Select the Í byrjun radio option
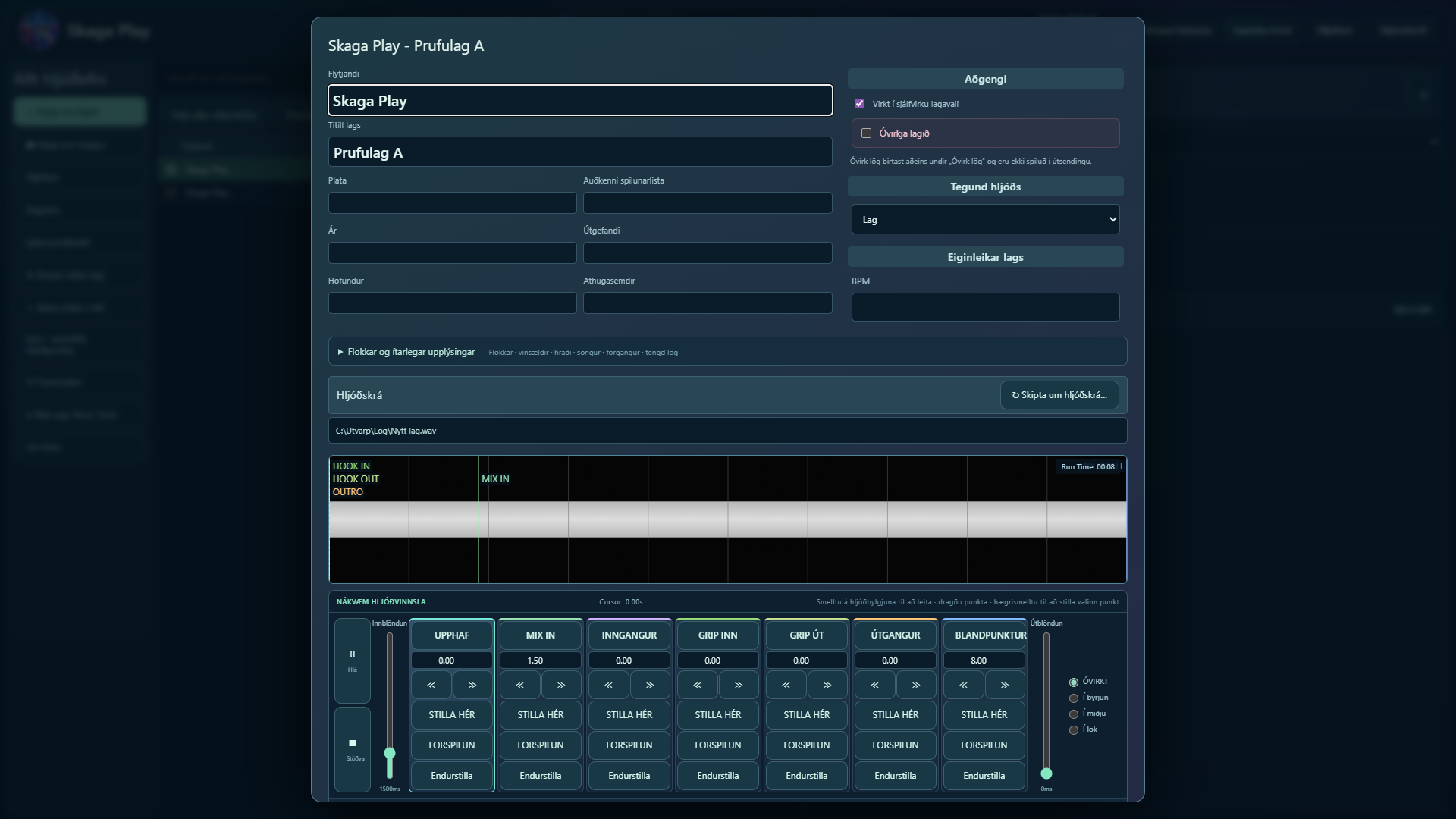 (1074, 698)
